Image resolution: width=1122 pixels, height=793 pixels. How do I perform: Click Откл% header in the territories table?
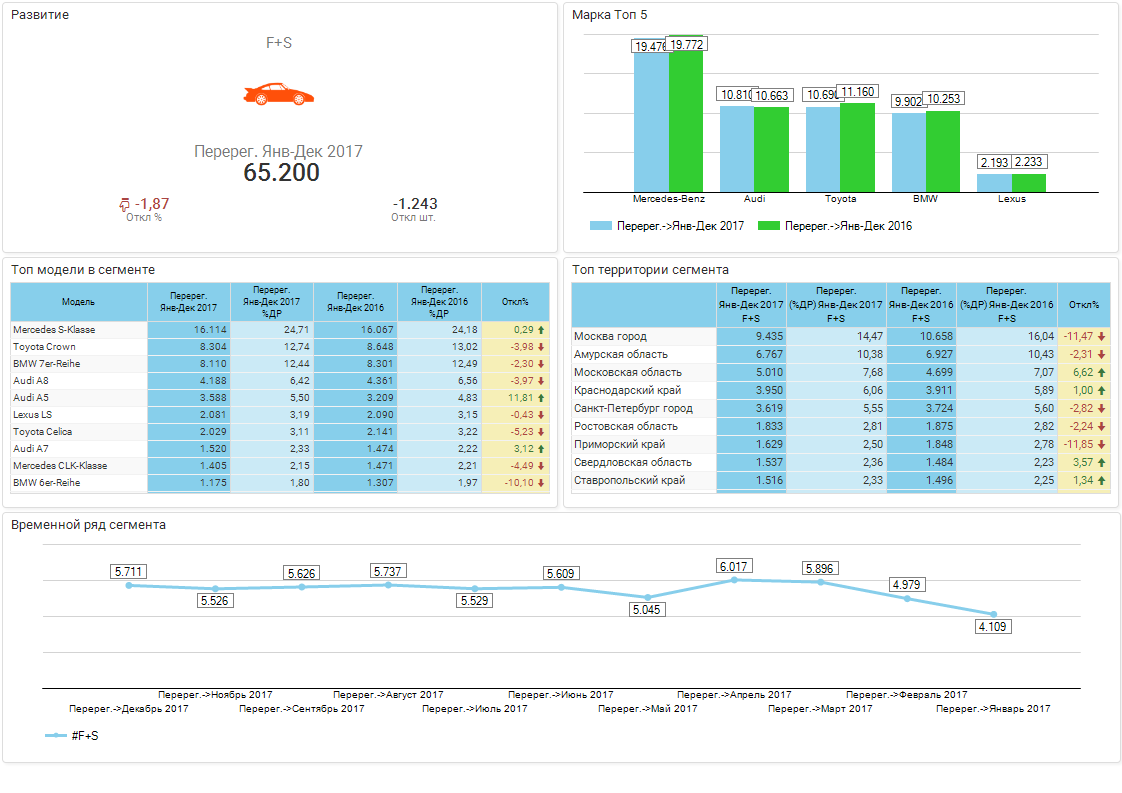pyautogui.click(x=1083, y=305)
